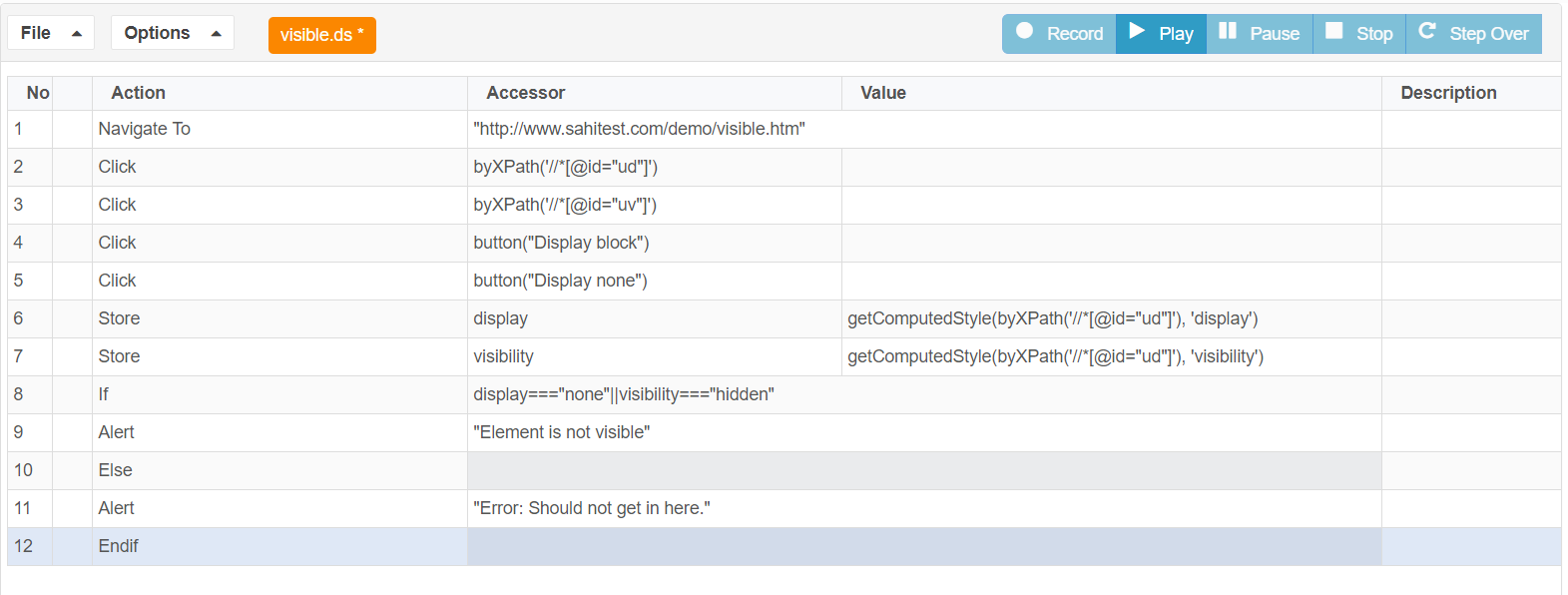Run the script with the Play button

point(1161,34)
